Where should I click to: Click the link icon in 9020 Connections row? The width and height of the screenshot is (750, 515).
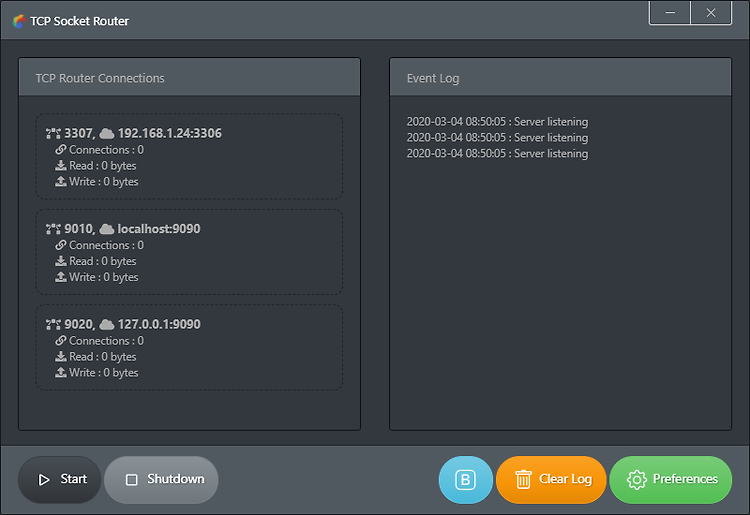(61, 340)
